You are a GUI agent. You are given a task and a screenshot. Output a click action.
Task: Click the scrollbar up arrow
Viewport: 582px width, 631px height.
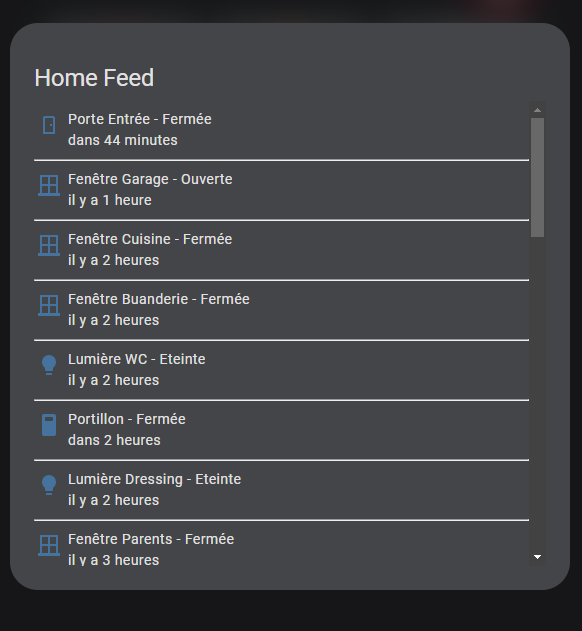point(537,110)
